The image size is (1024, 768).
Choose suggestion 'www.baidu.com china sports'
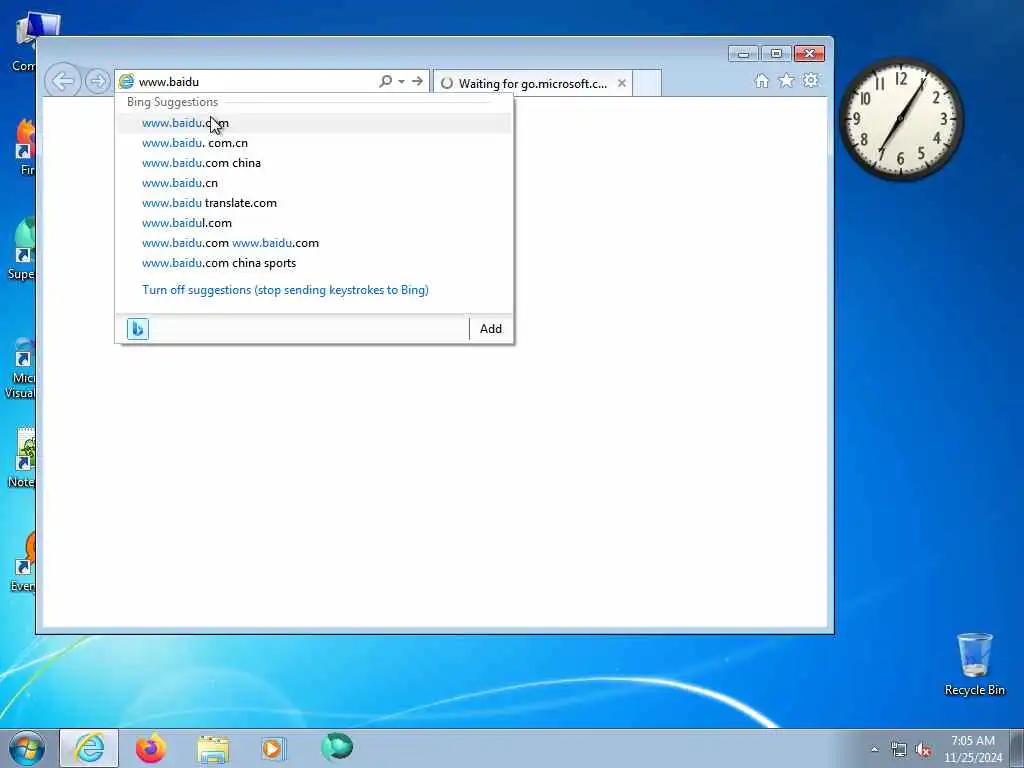(x=314, y=263)
